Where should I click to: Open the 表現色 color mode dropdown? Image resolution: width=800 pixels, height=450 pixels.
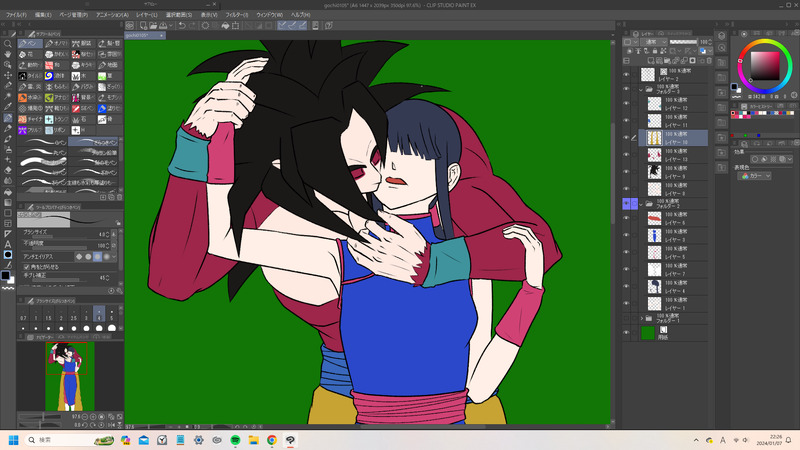pyautogui.click(x=752, y=175)
